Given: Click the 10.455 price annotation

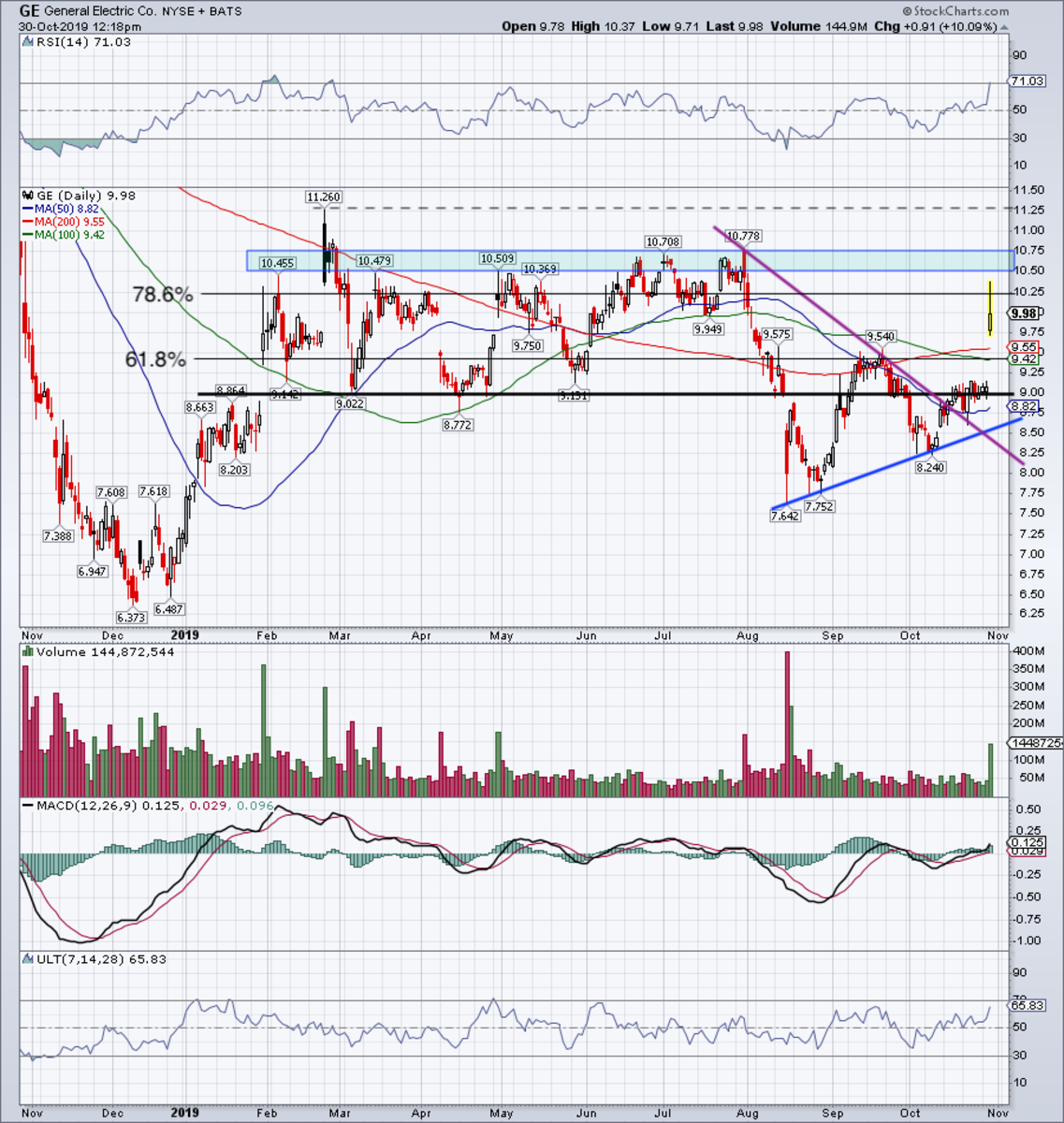Looking at the screenshot, I should pyautogui.click(x=277, y=264).
